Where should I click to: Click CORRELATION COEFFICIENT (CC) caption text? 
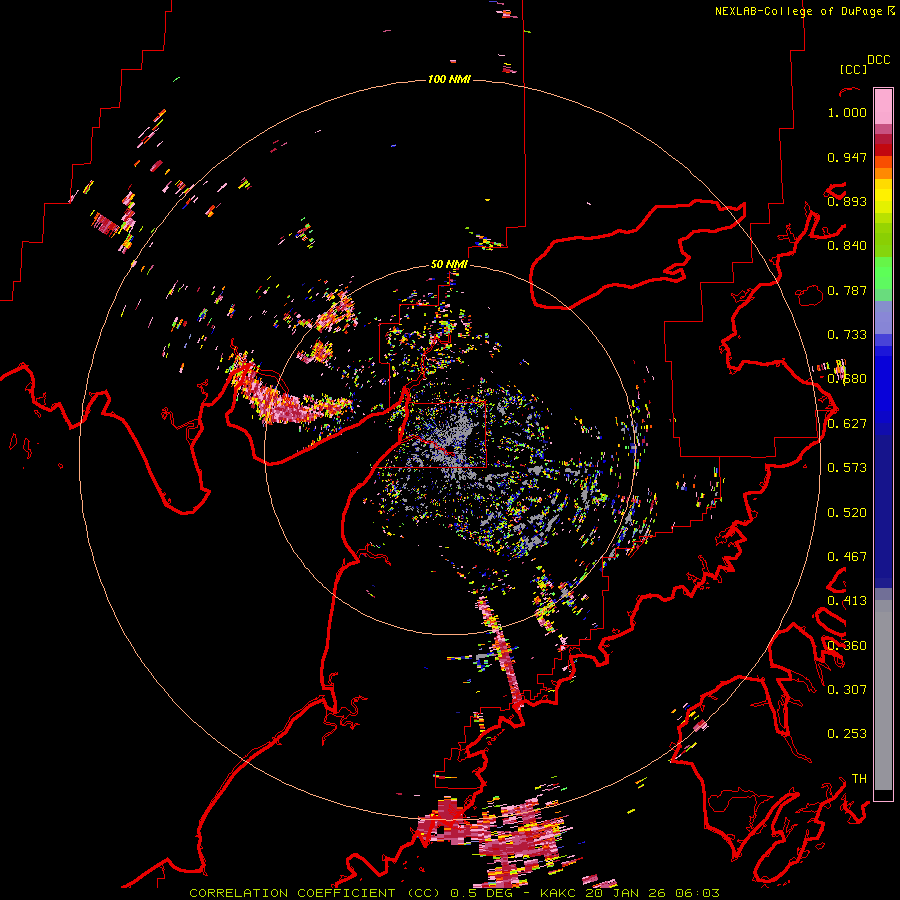point(315,893)
